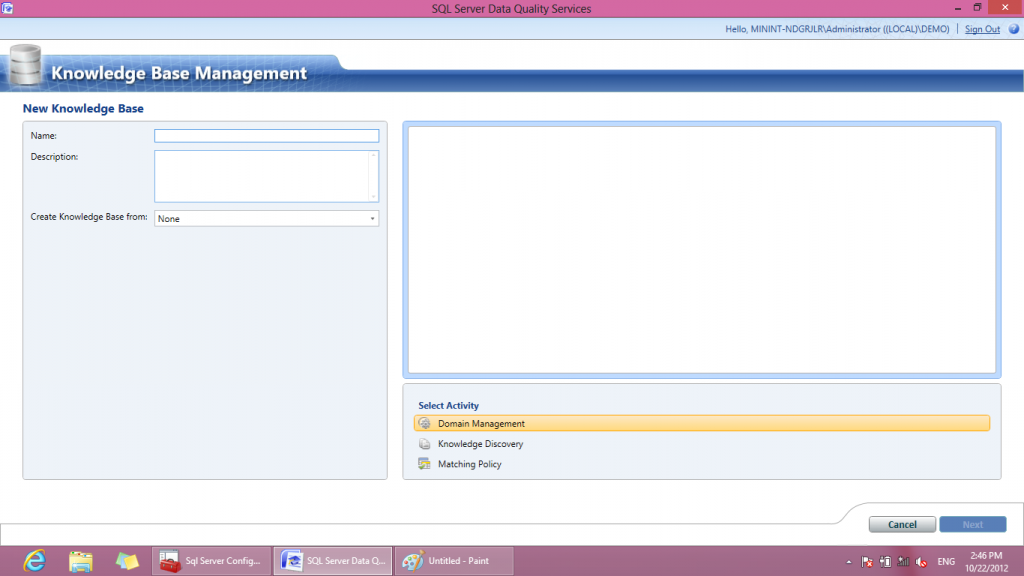This screenshot has width=1024, height=576.
Task: Open the Create Knowledge Base from dropdown
Action: (x=266, y=219)
